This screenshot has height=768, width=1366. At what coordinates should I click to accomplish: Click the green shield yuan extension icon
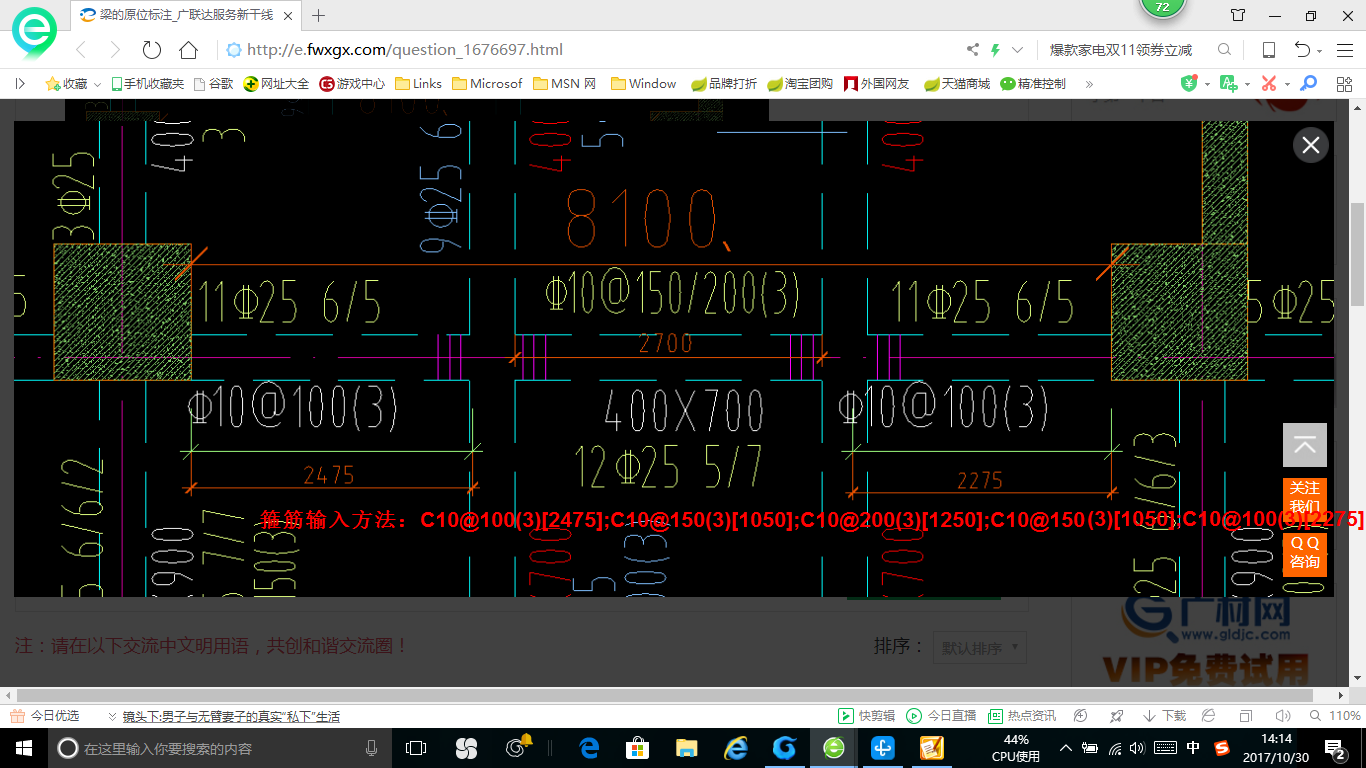pos(1189,84)
